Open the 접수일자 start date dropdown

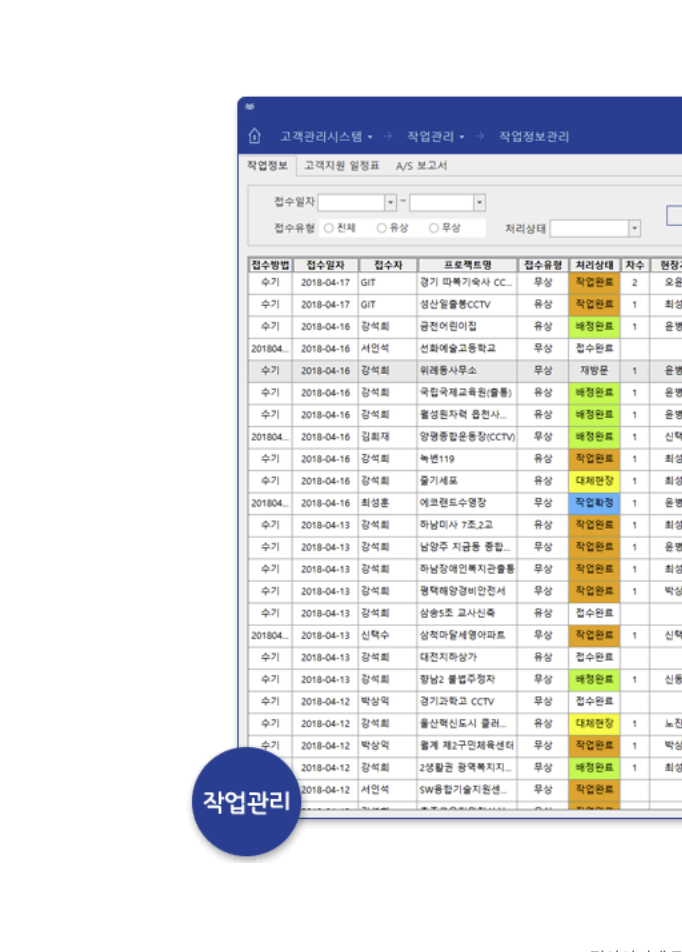[x=390, y=202]
